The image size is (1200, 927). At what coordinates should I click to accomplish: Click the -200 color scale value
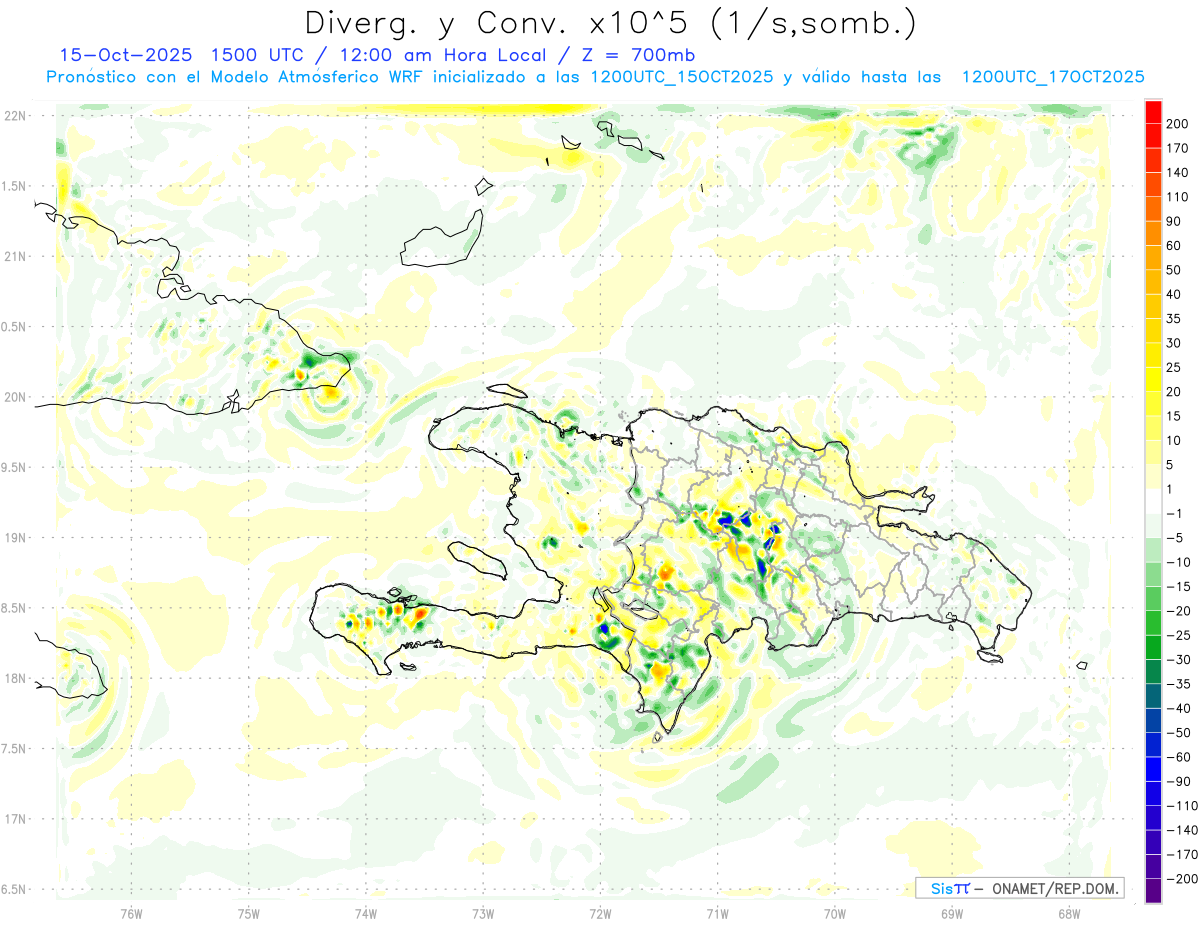point(1182,879)
